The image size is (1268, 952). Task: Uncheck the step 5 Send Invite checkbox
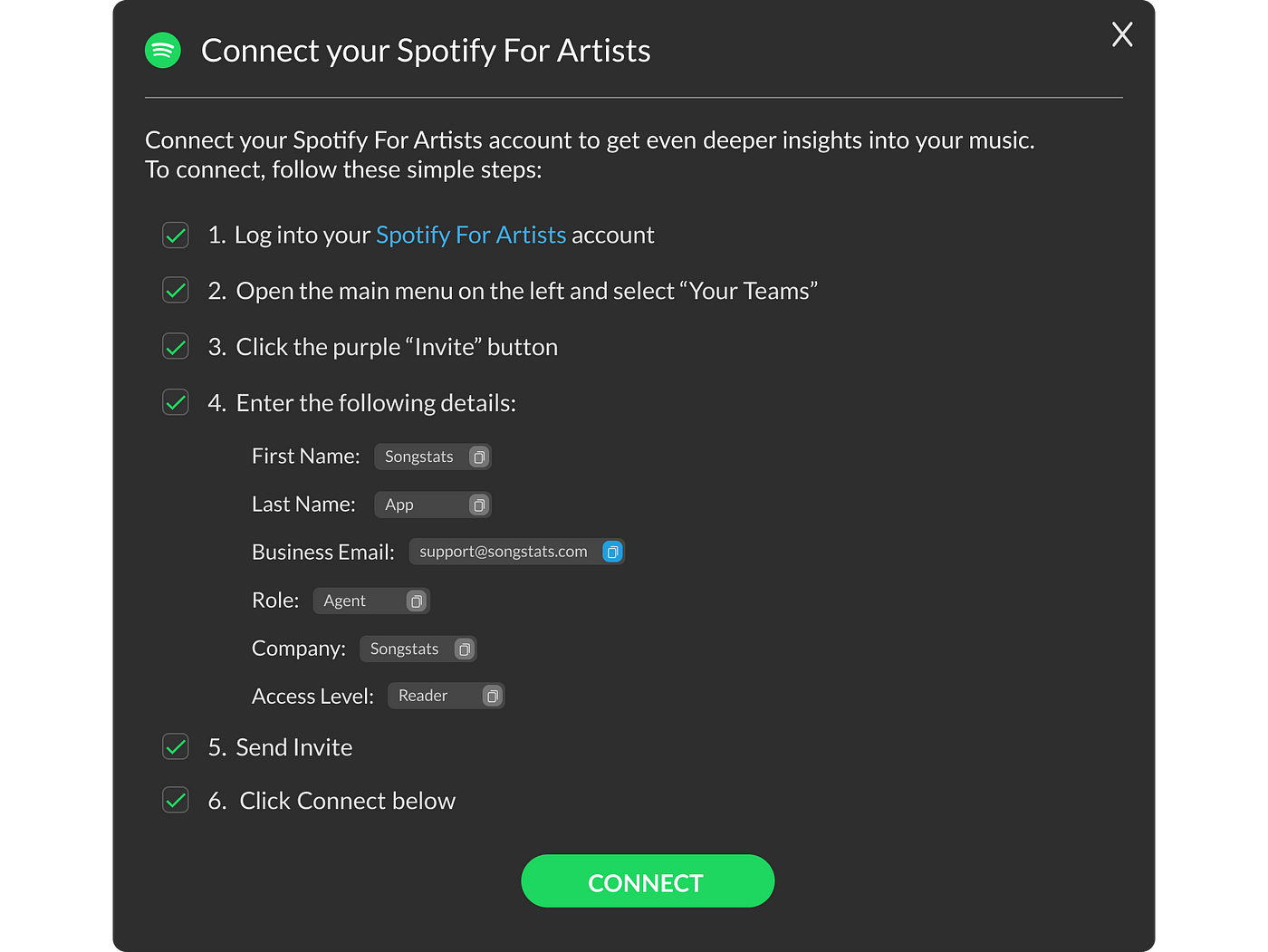[x=176, y=747]
